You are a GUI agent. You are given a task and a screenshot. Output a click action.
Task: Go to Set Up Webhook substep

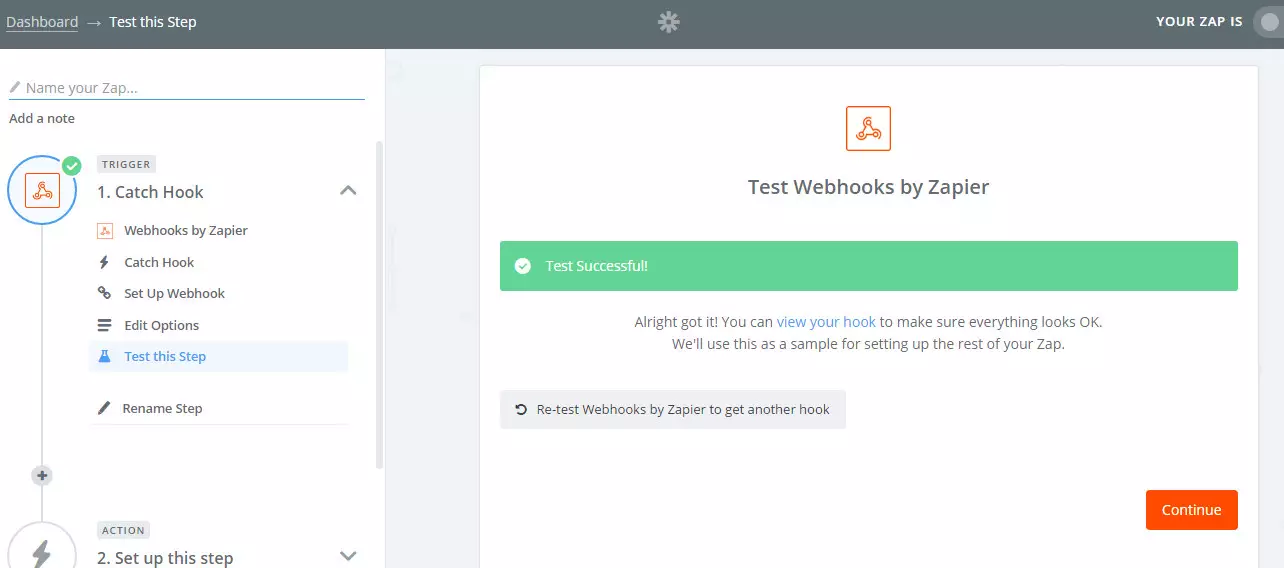175,293
